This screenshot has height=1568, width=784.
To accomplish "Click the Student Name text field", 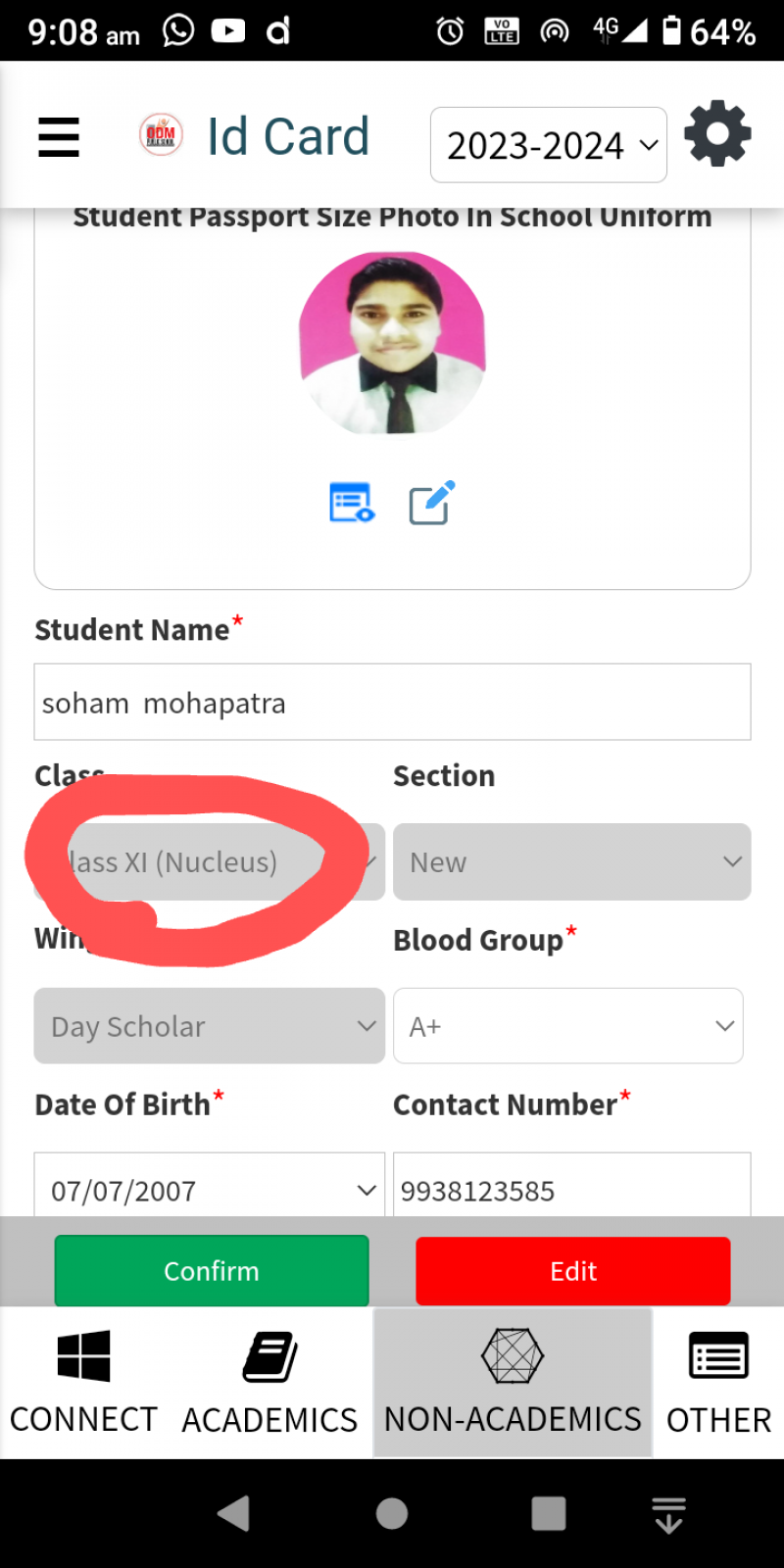I will click(x=392, y=703).
